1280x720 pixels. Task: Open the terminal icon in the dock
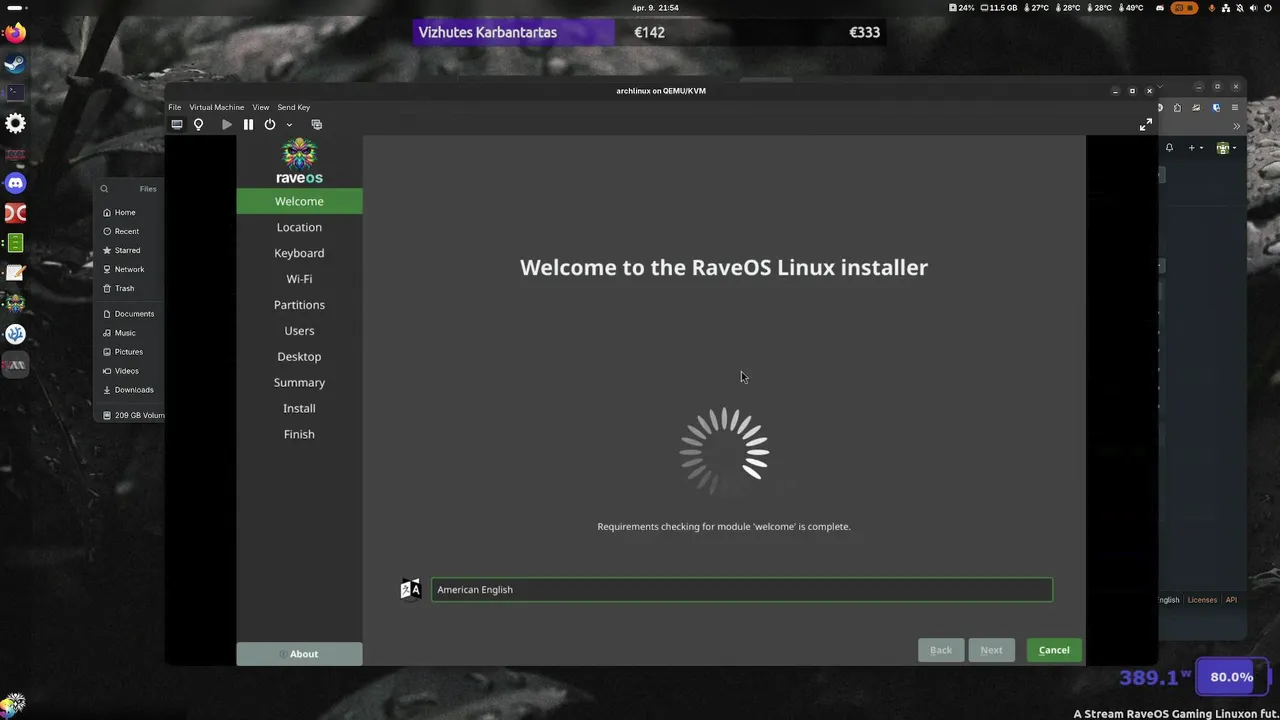click(x=15, y=92)
